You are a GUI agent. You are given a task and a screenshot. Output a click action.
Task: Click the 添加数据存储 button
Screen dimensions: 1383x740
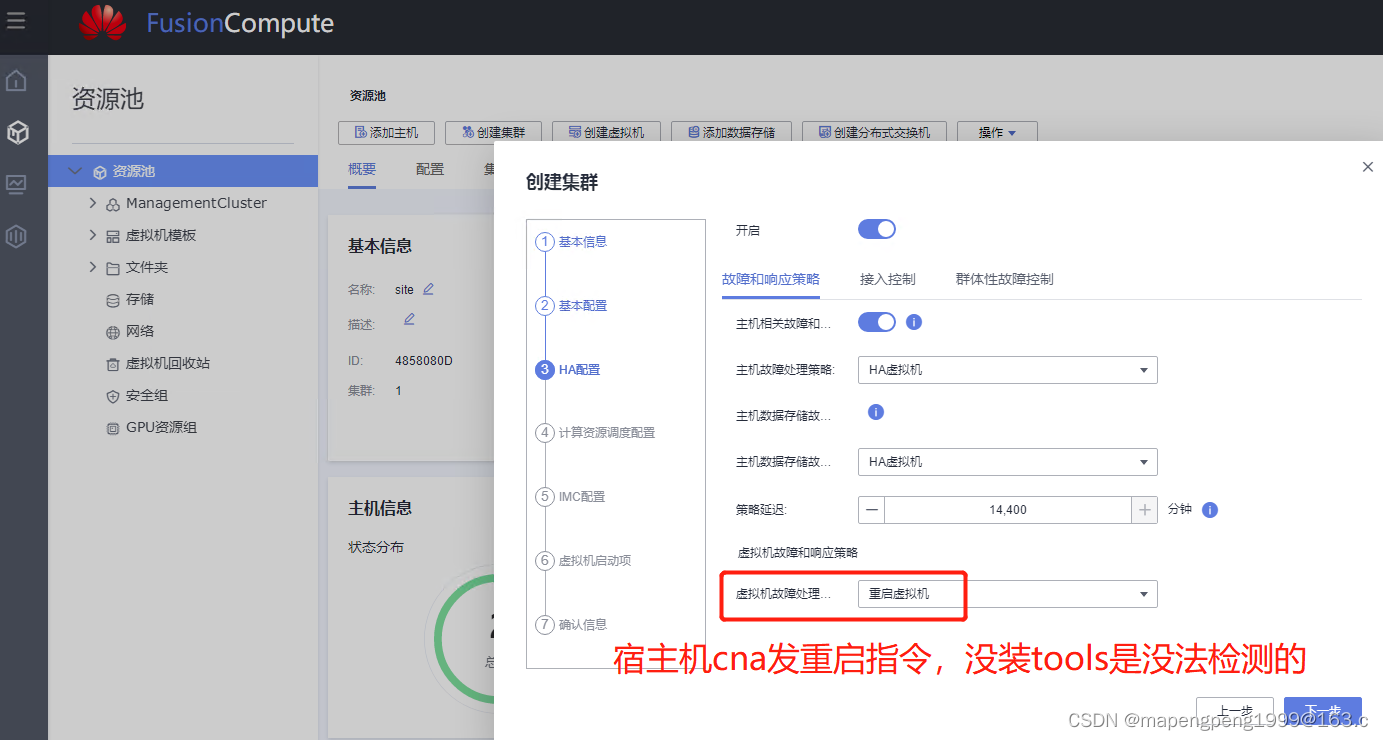tap(731, 132)
